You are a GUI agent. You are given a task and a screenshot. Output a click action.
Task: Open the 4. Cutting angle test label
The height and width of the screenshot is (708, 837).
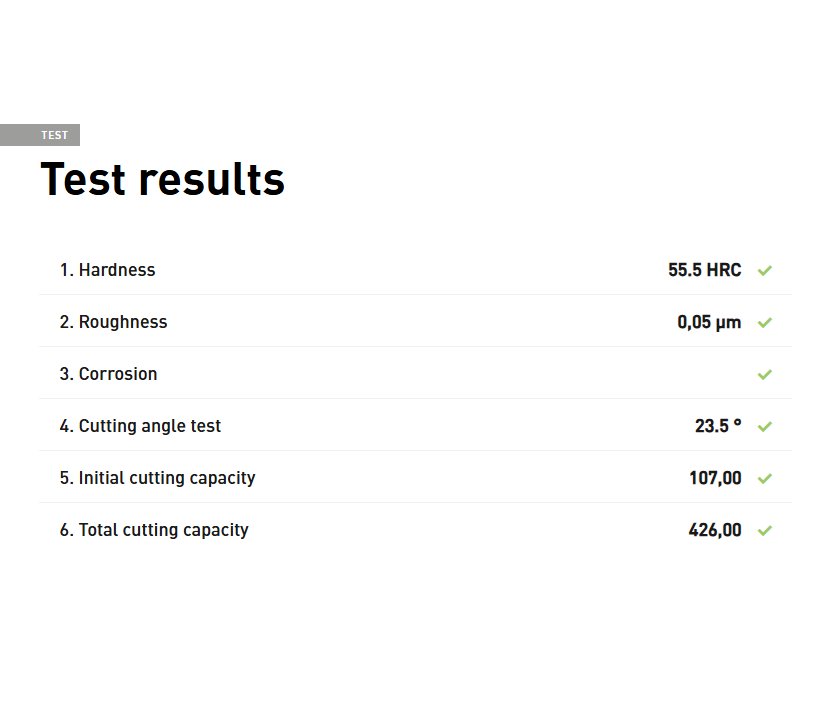coord(140,426)
